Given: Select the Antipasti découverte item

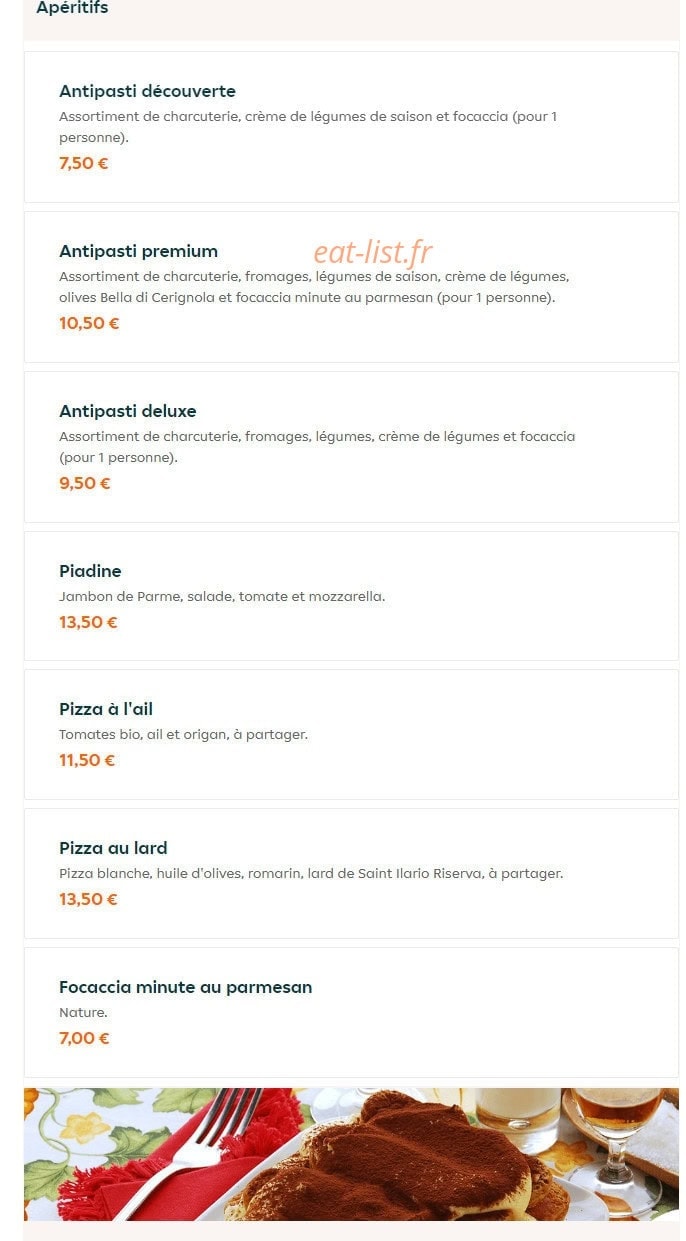Looking at the screenshot, I should [351, 127].
